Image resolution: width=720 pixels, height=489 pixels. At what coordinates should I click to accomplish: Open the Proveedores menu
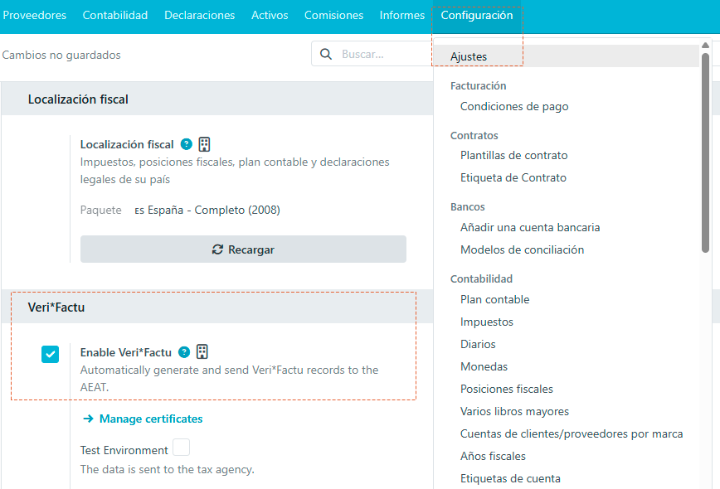(x=34, y=15)
